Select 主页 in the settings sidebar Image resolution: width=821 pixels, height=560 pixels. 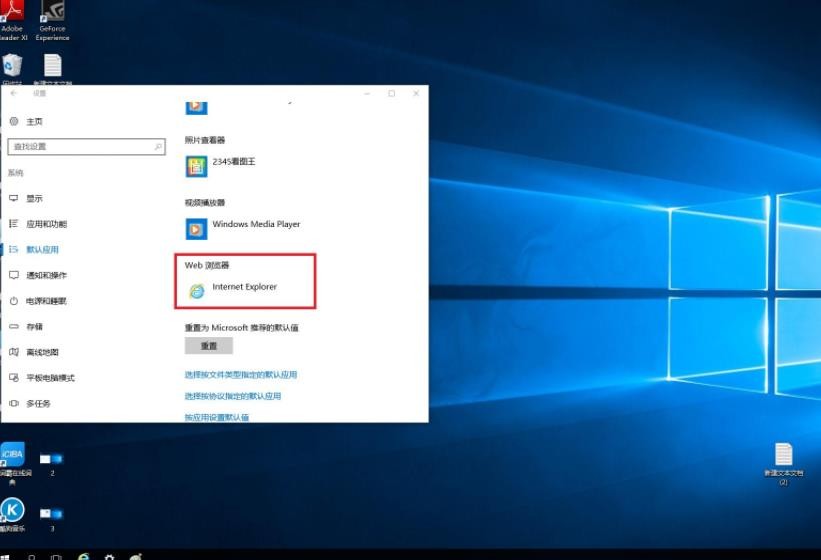[34, 121]
